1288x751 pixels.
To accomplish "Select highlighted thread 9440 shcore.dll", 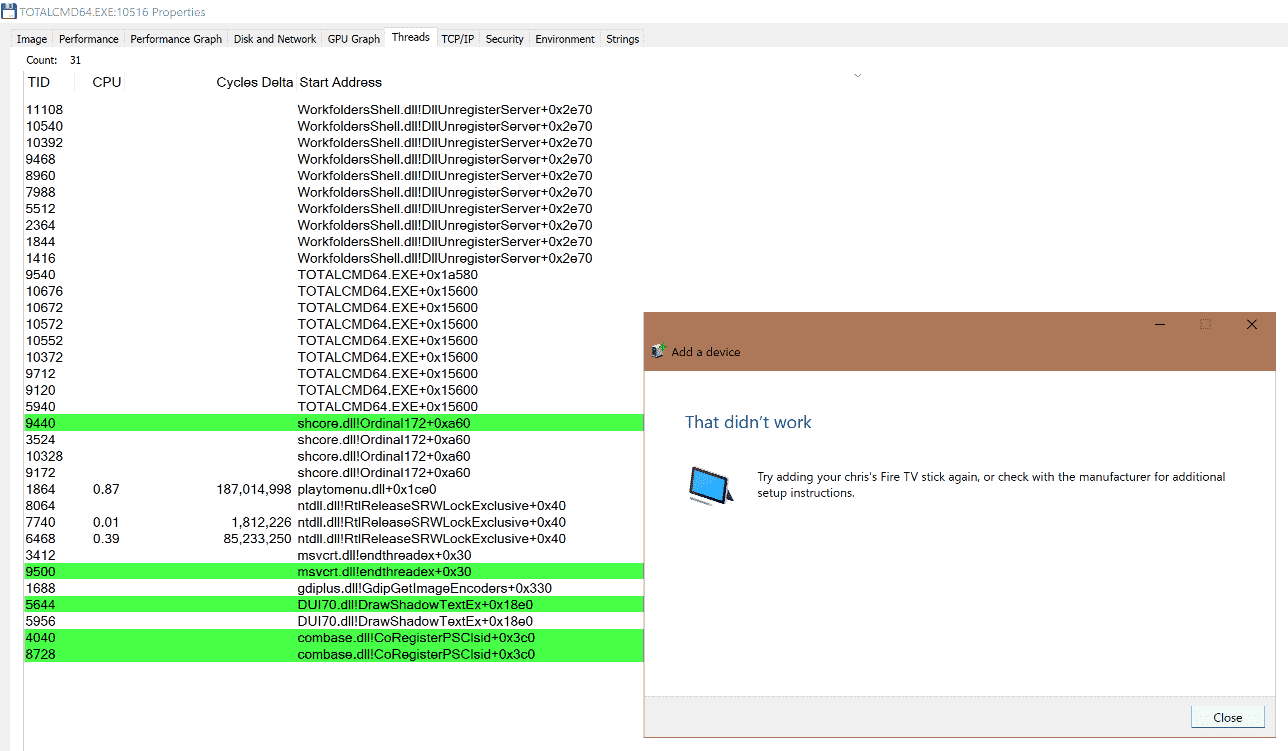I will coord(333,423).
